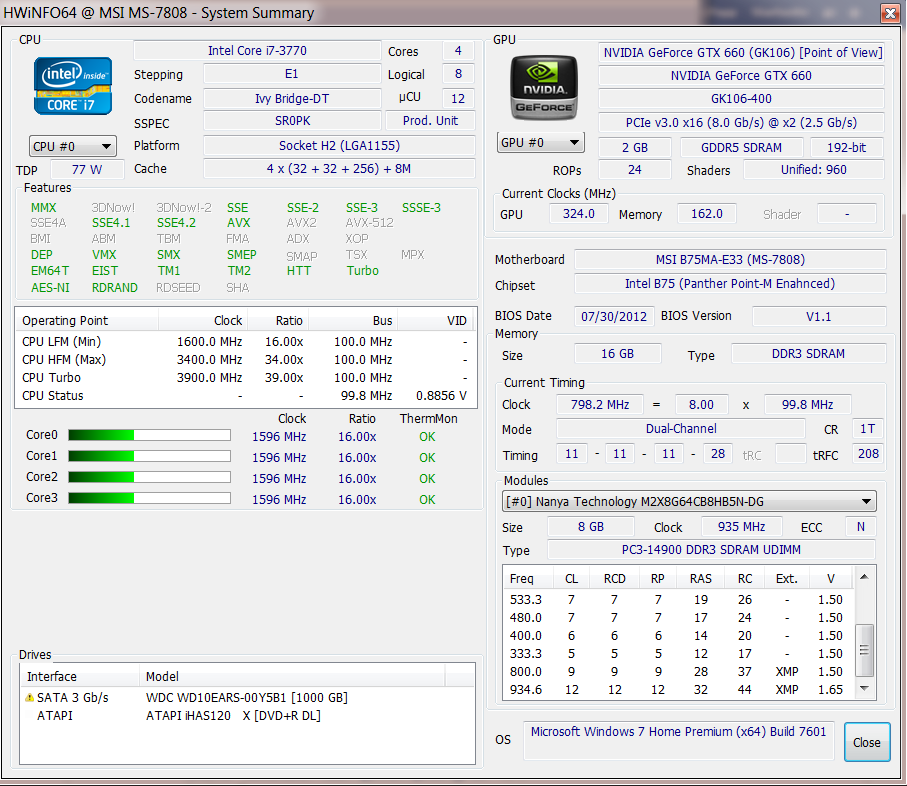Click the 192-bit bus width value
Image resolution: width=907 pixels, height=786 pixels.
pos(846,147)
